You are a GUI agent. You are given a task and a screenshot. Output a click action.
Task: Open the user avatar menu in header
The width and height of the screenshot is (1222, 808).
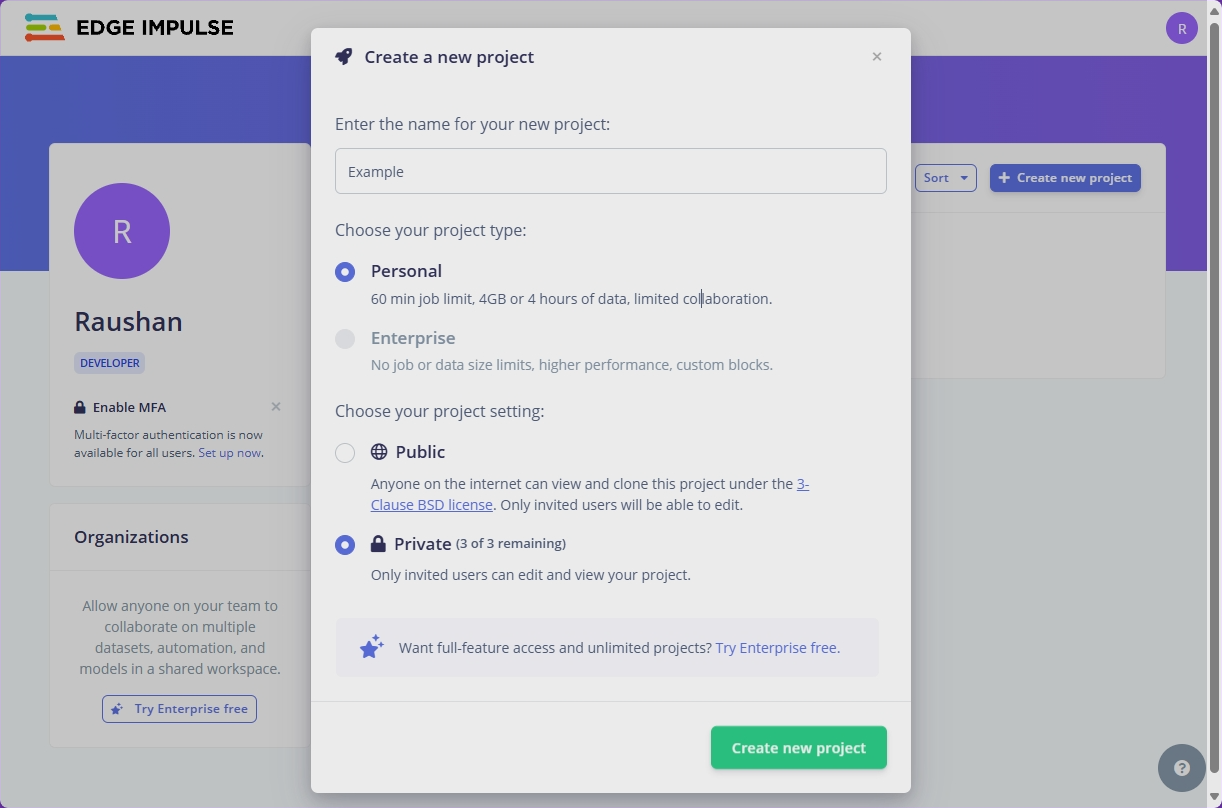(1181, 28)
